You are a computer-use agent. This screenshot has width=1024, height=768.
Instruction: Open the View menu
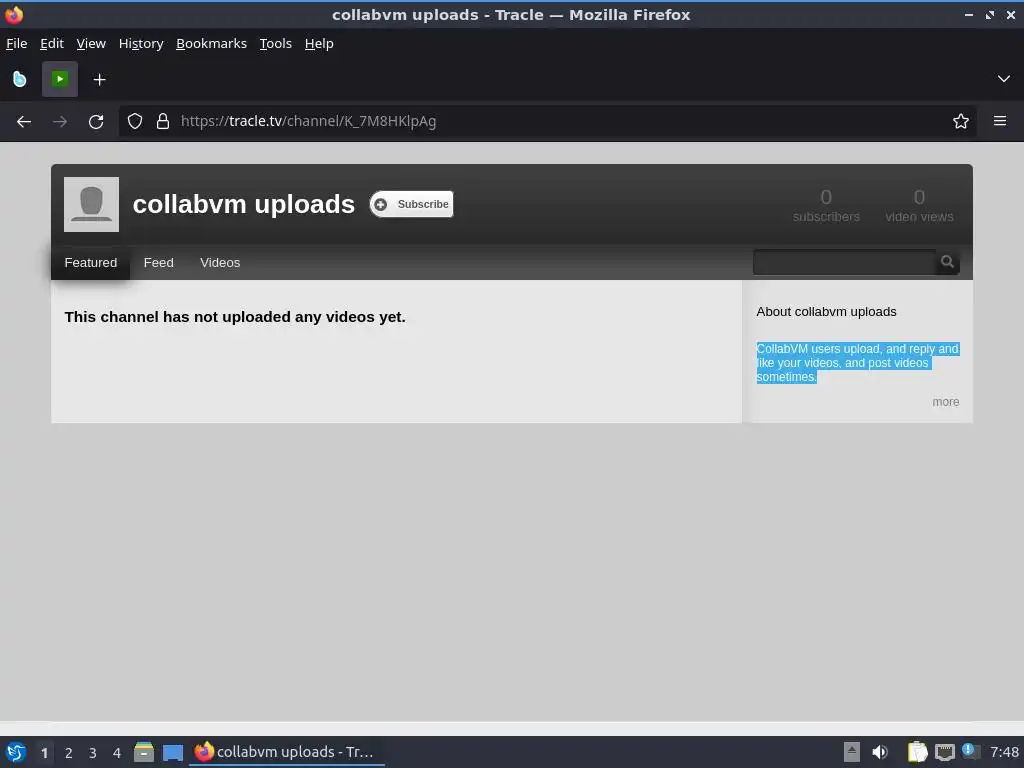point(91,44)
